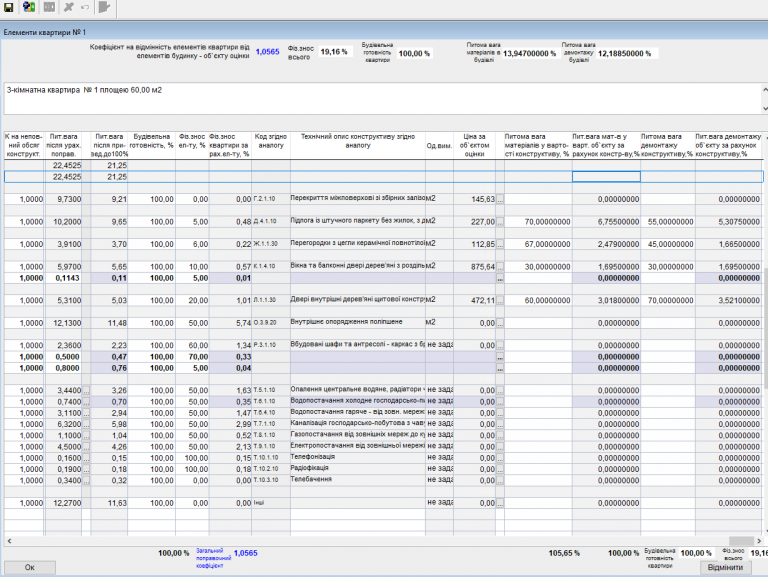Screen dimensions: 768x577
Task: Click the exit door toolbar icon
Action: tap(106, 8)
